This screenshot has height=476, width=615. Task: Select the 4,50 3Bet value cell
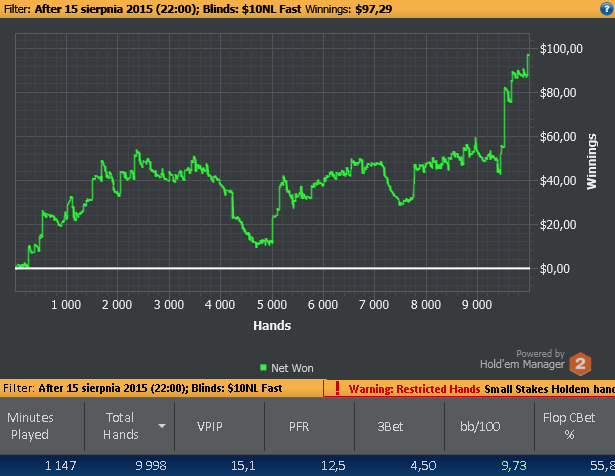(423, 465)
